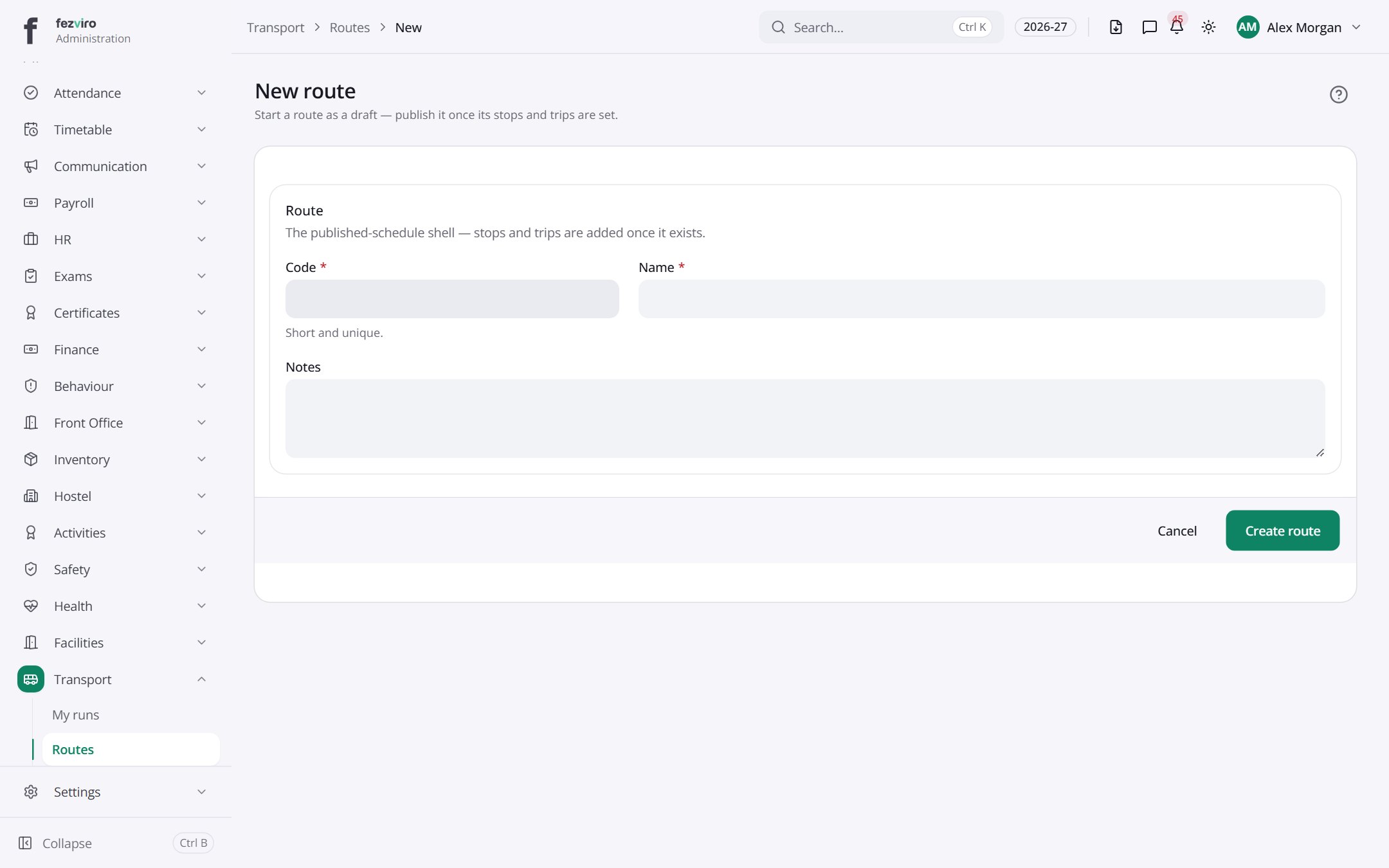Screen dimensions: 1389x868
Task: Click the Transport bus icon in sidebar
Action: coord(31,679)
